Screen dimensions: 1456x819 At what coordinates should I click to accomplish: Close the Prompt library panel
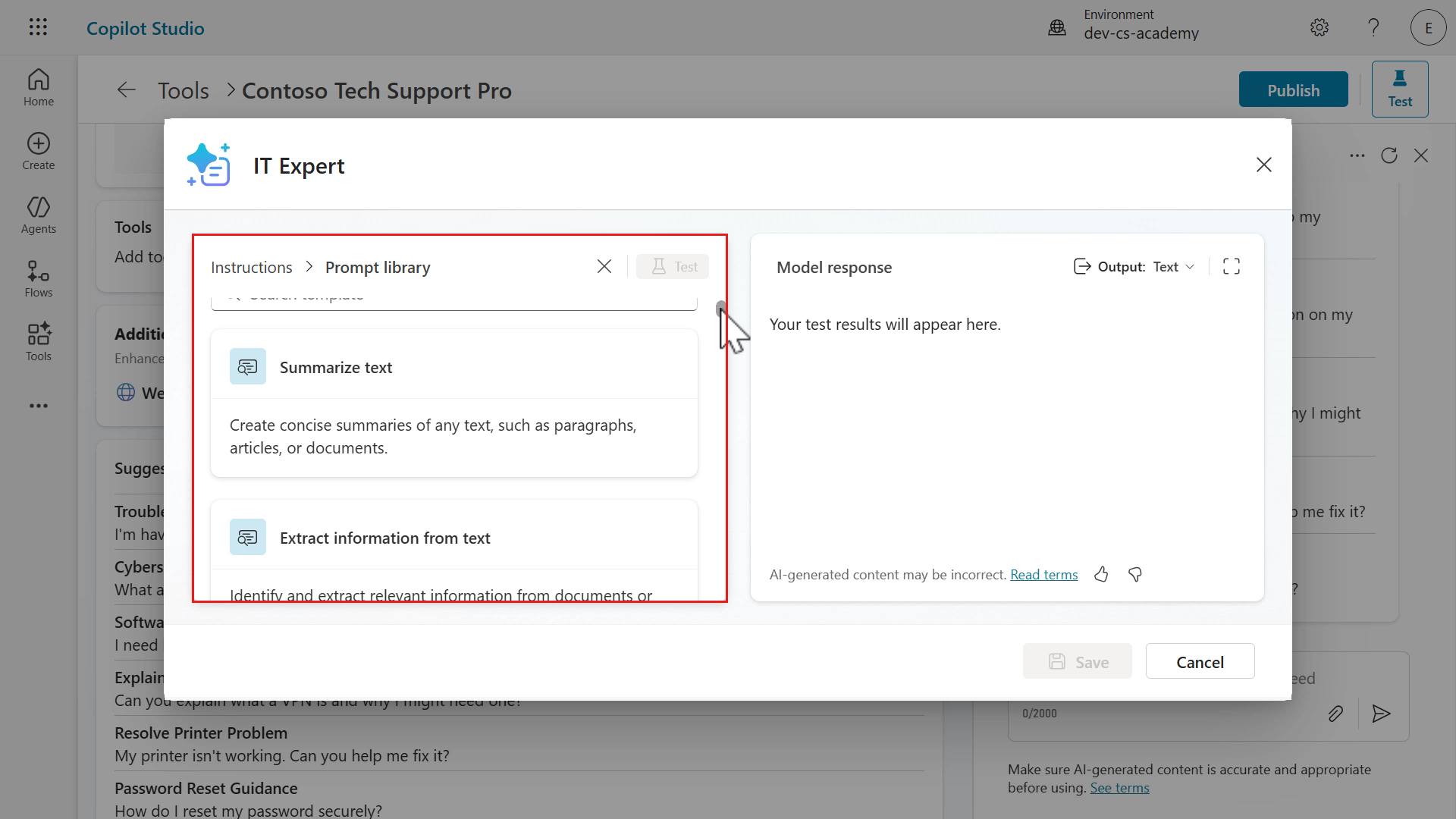click(x=604, y=266)
